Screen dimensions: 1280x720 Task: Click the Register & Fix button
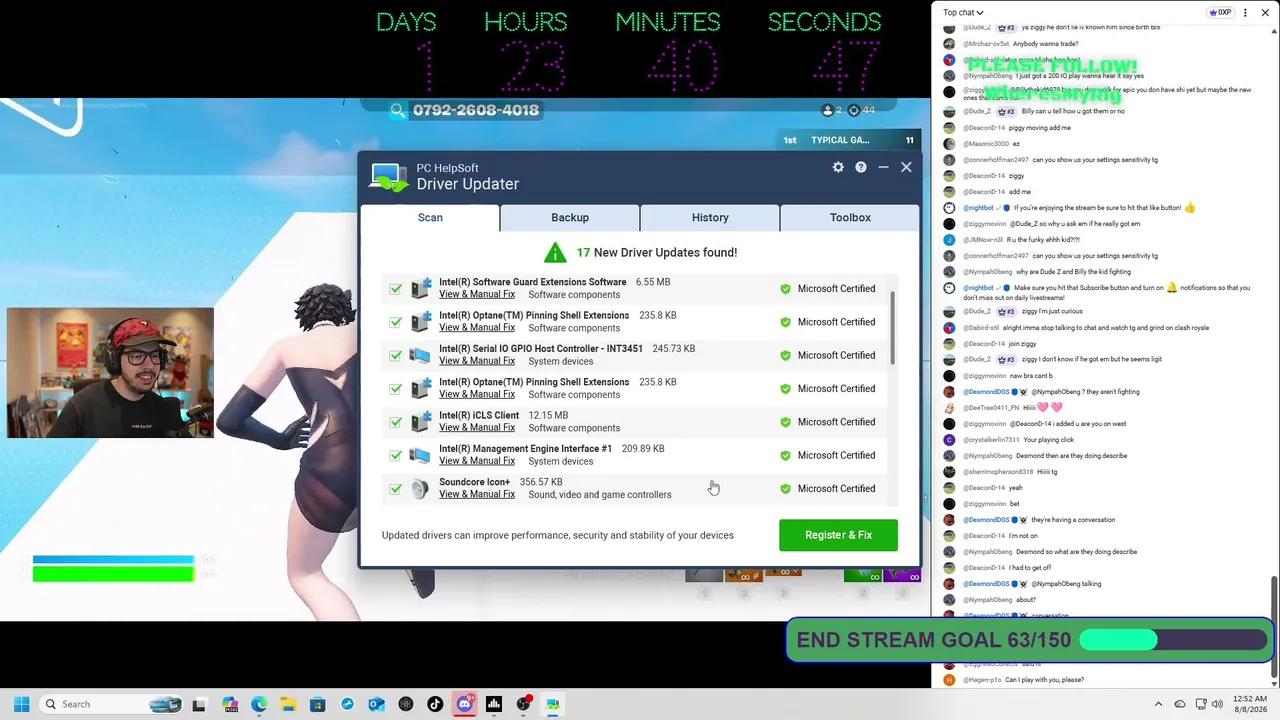[838, 535]
